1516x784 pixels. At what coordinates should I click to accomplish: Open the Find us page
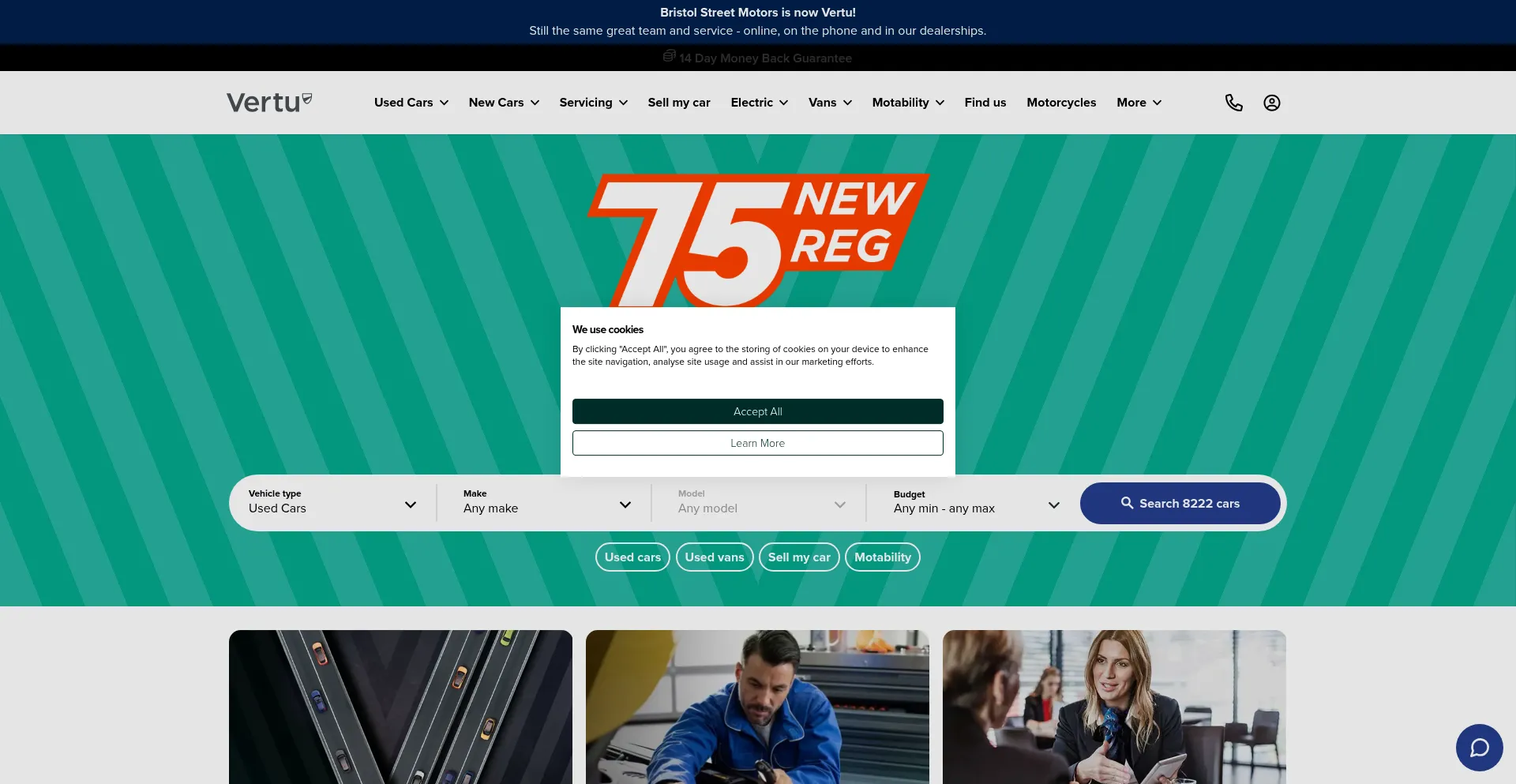(985, 103)
